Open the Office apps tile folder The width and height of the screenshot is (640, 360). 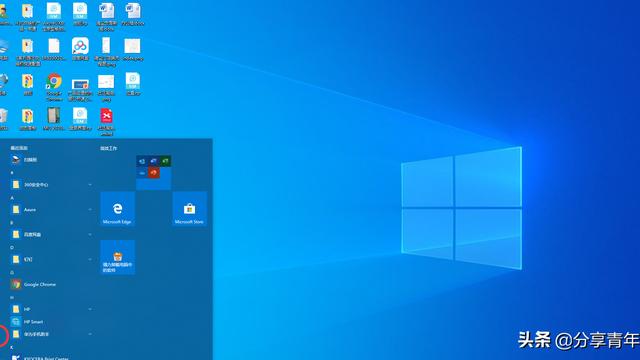pyautogui.click(x=153, y=172)
